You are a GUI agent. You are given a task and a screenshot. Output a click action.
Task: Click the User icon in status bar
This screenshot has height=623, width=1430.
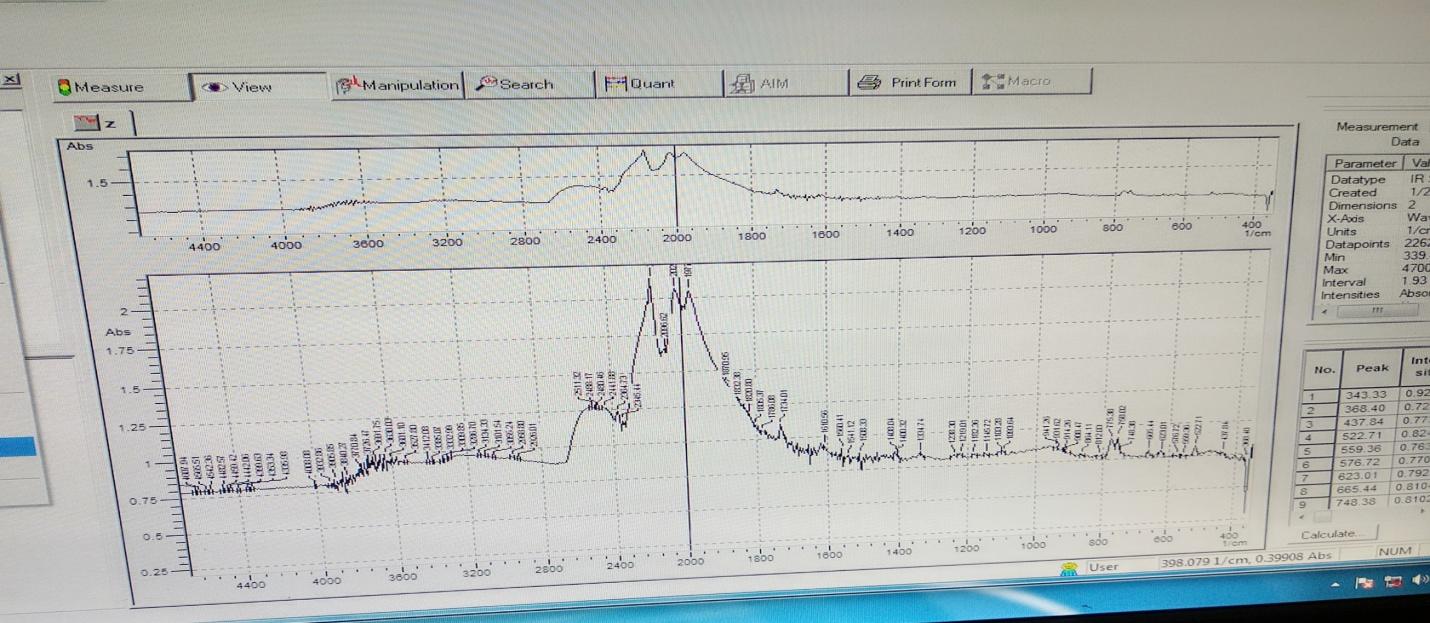pyautogui.click(x=1069, y=568)
